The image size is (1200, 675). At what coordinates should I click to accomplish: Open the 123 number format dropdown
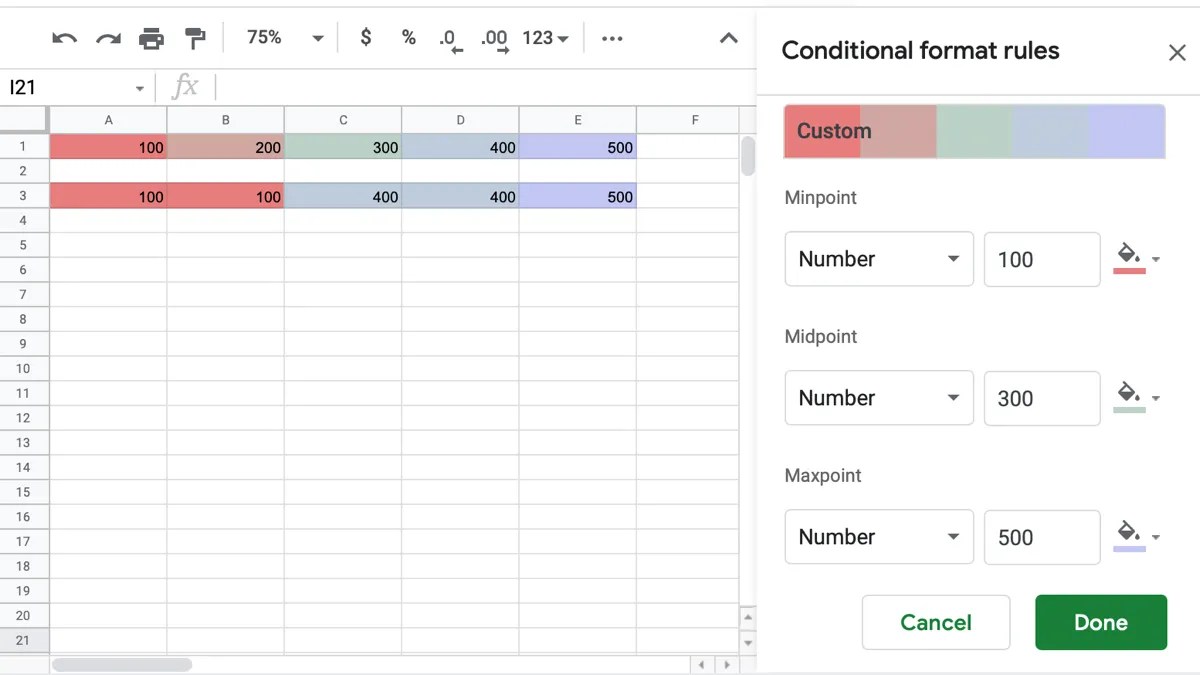tap(543, 37)
